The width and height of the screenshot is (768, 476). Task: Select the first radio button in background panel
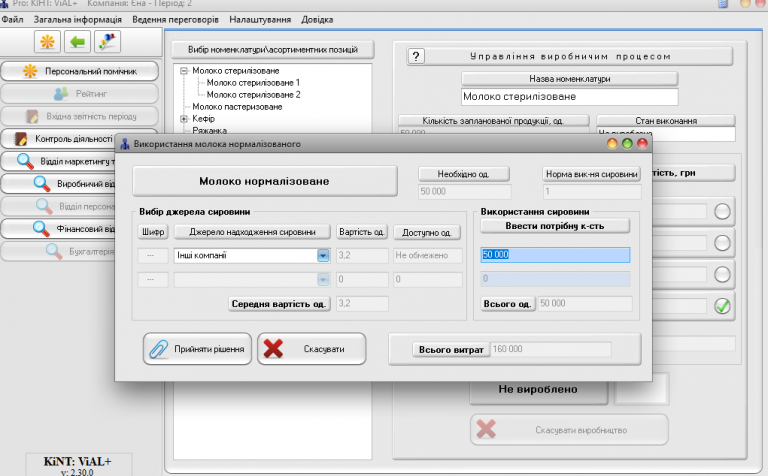(x=722, y=212)
